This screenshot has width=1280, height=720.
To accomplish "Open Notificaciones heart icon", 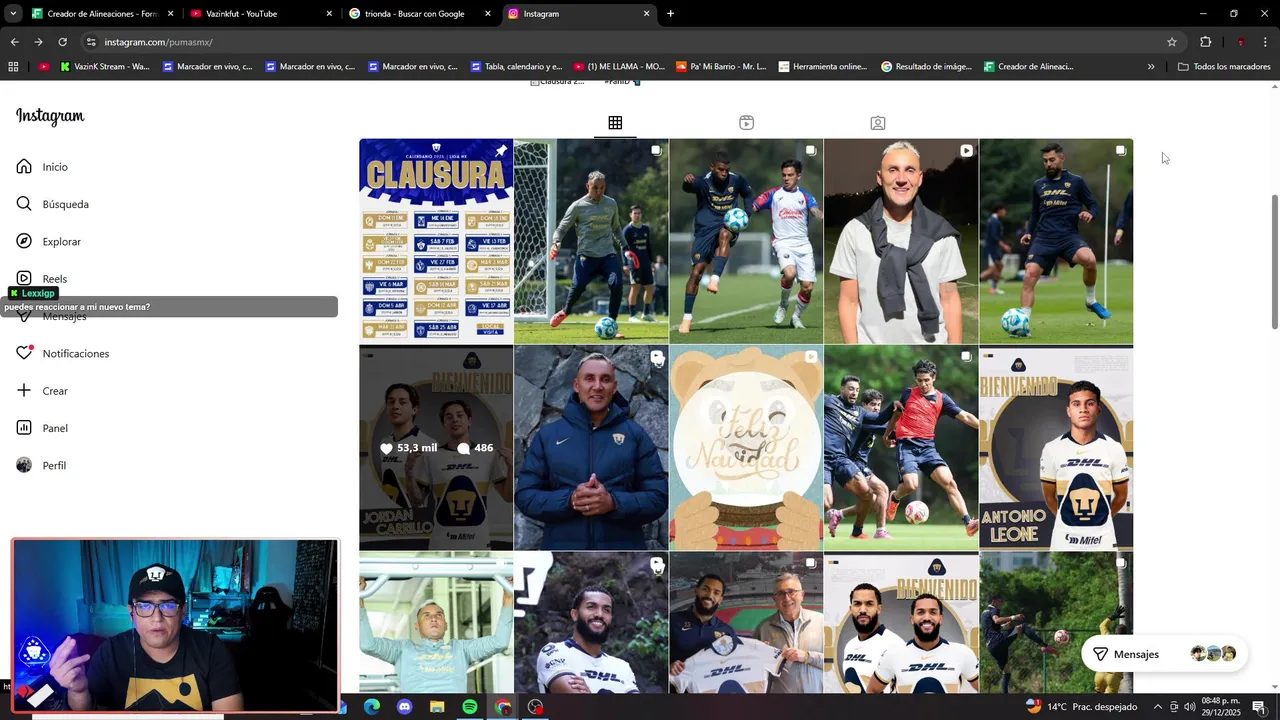I will 24,353.
